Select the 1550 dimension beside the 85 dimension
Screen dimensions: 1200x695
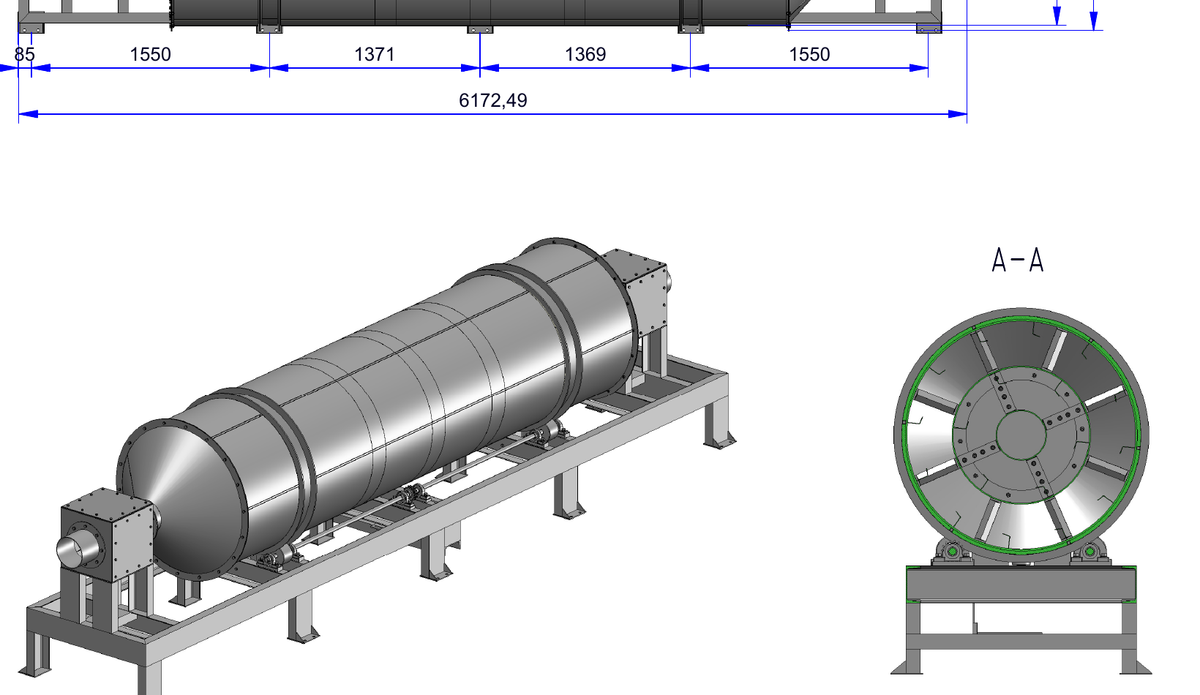150,55
